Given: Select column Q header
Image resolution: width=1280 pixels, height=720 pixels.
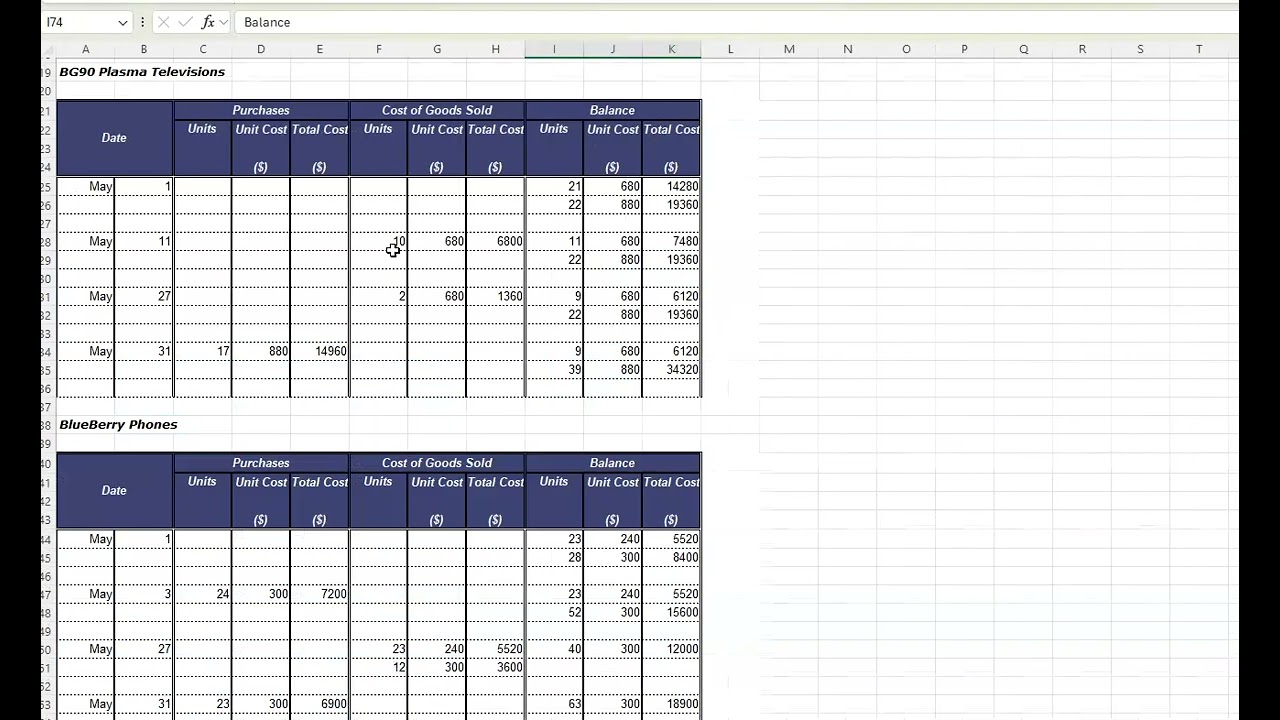Looking at the screenshot, I should click(1024, 49).
